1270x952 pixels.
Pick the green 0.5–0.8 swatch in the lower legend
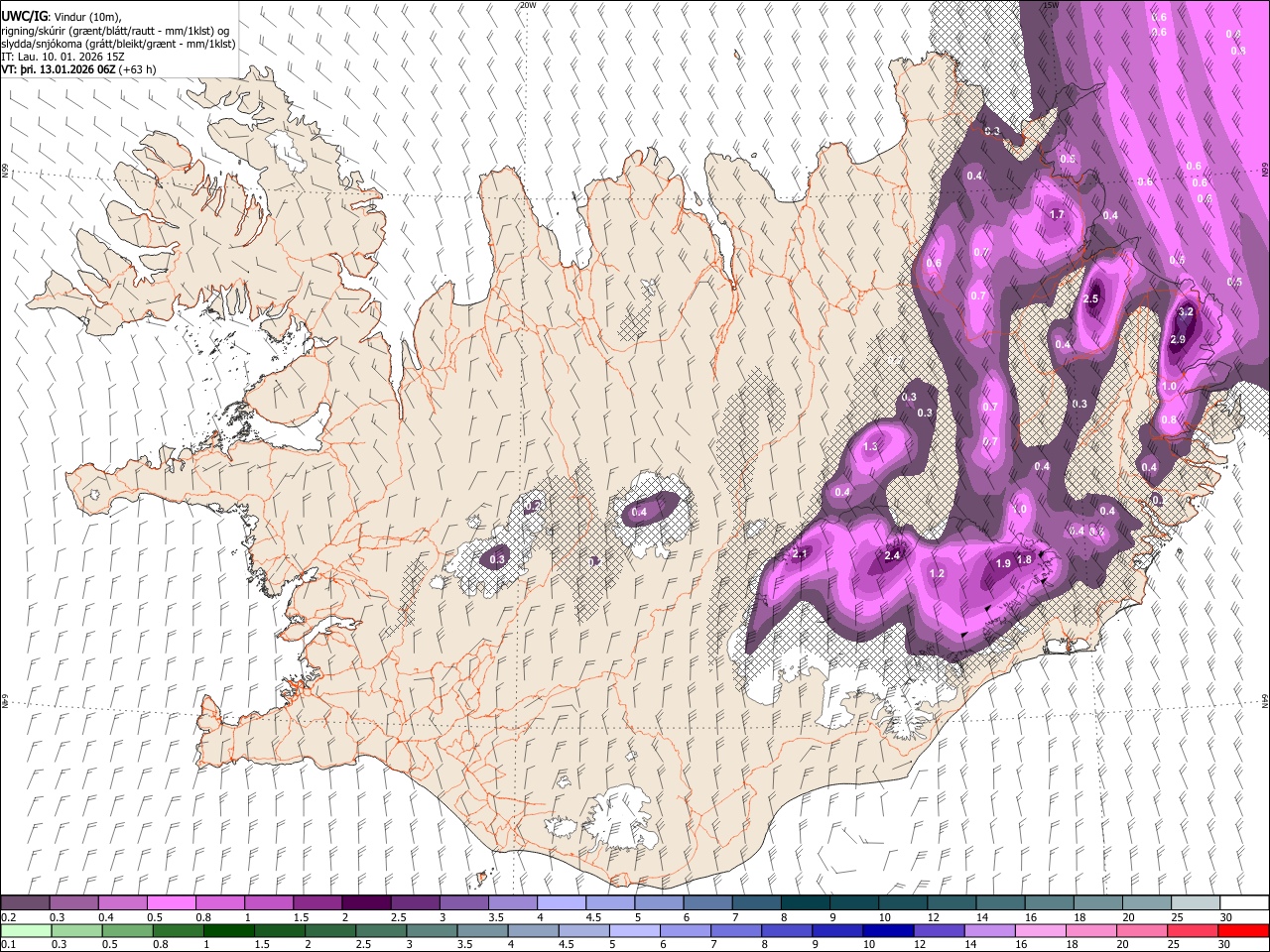click(126, 930)
